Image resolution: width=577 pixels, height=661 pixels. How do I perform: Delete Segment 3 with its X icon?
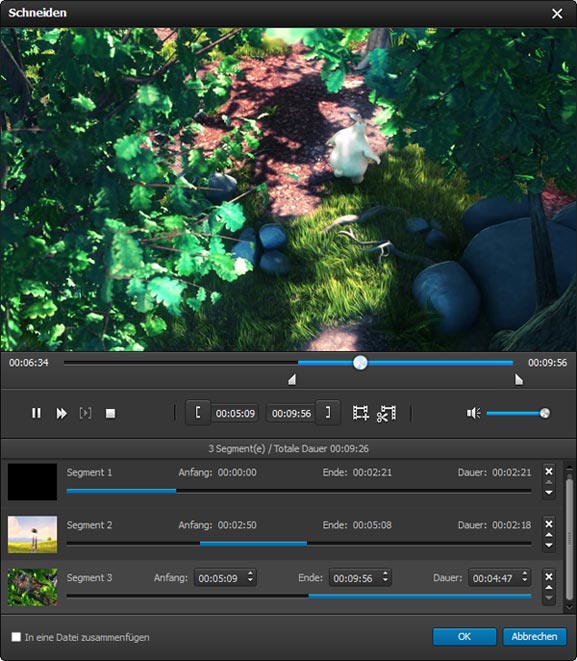coord(549,577)
